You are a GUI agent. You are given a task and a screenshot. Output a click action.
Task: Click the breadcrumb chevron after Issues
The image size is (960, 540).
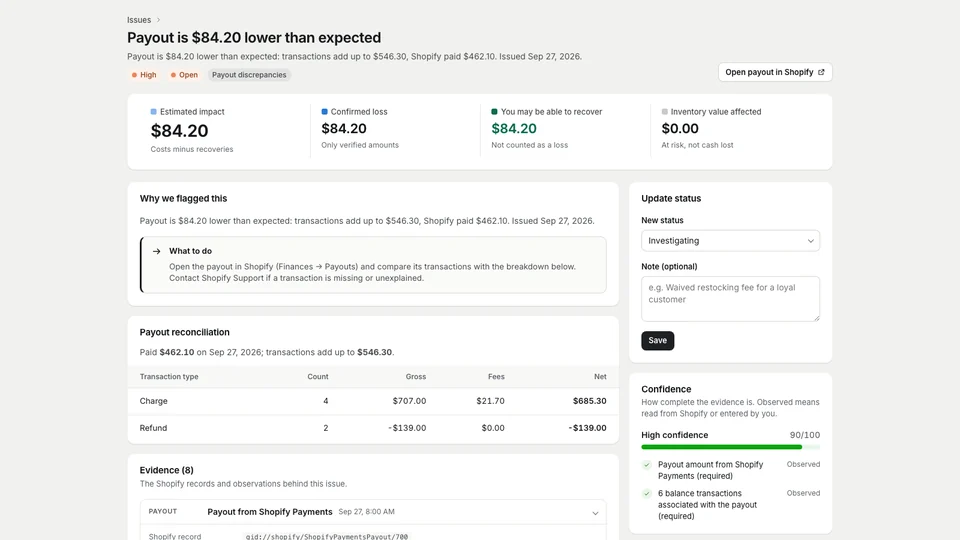click(x=158, y=20)
